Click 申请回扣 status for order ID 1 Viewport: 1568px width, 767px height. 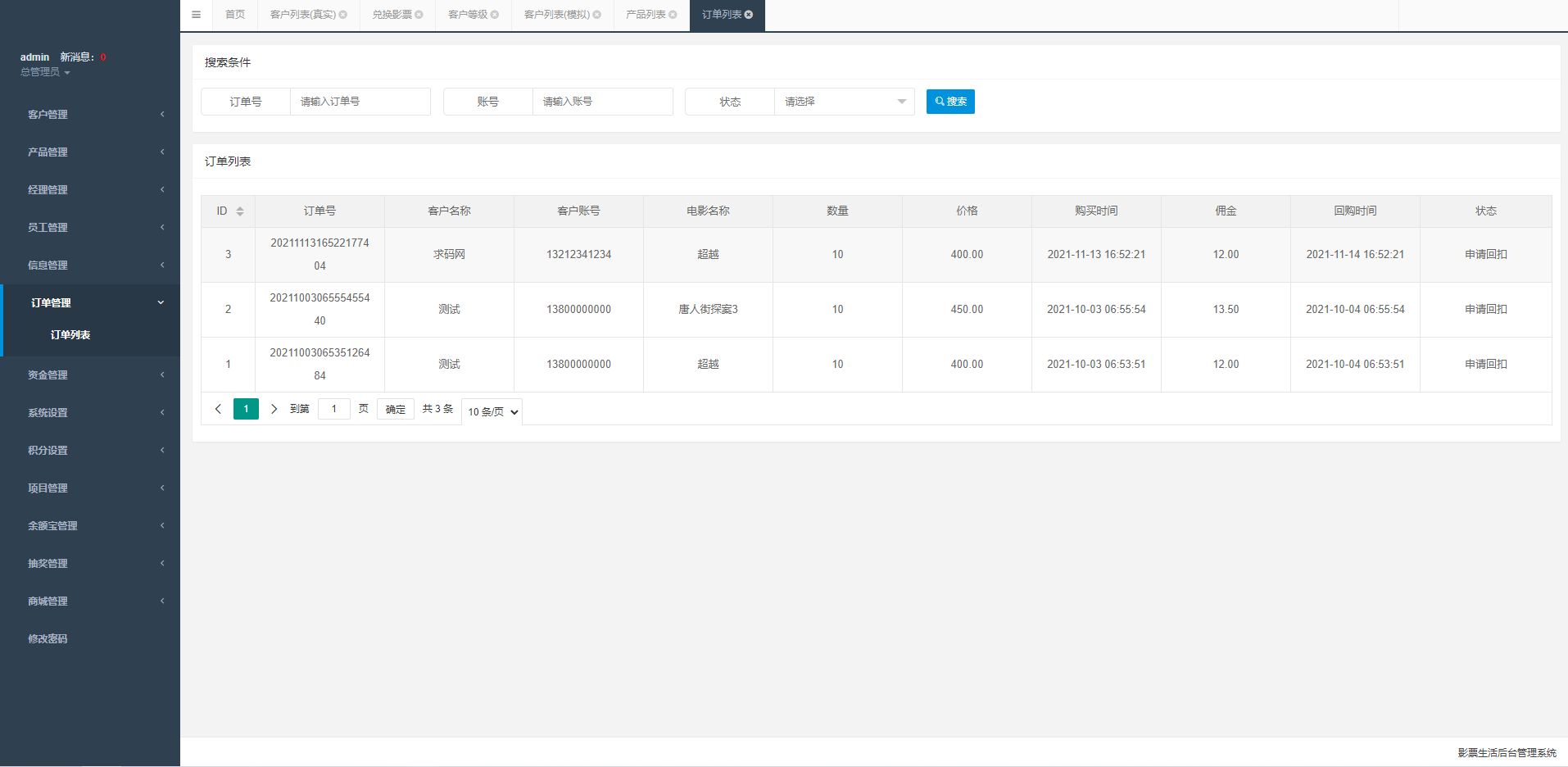click(x=1486, y=365)
